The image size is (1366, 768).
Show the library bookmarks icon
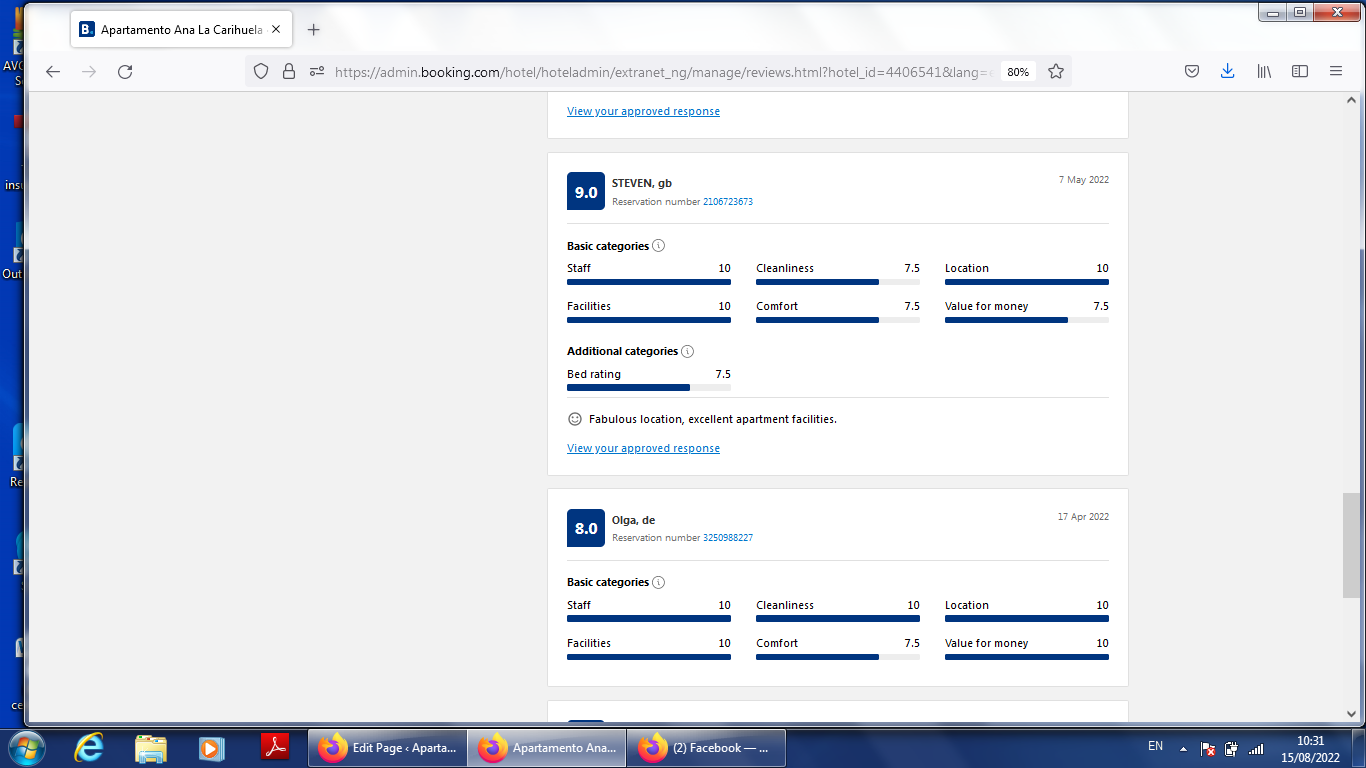[x=1264, y=72]
